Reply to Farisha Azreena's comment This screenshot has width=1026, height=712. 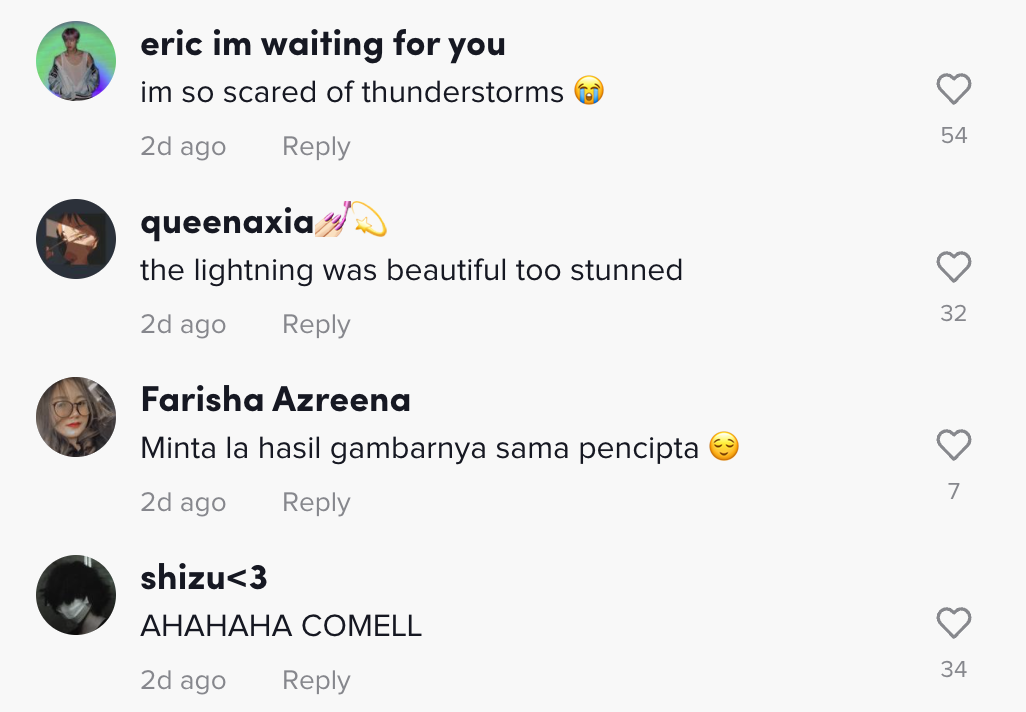[316, 503]
